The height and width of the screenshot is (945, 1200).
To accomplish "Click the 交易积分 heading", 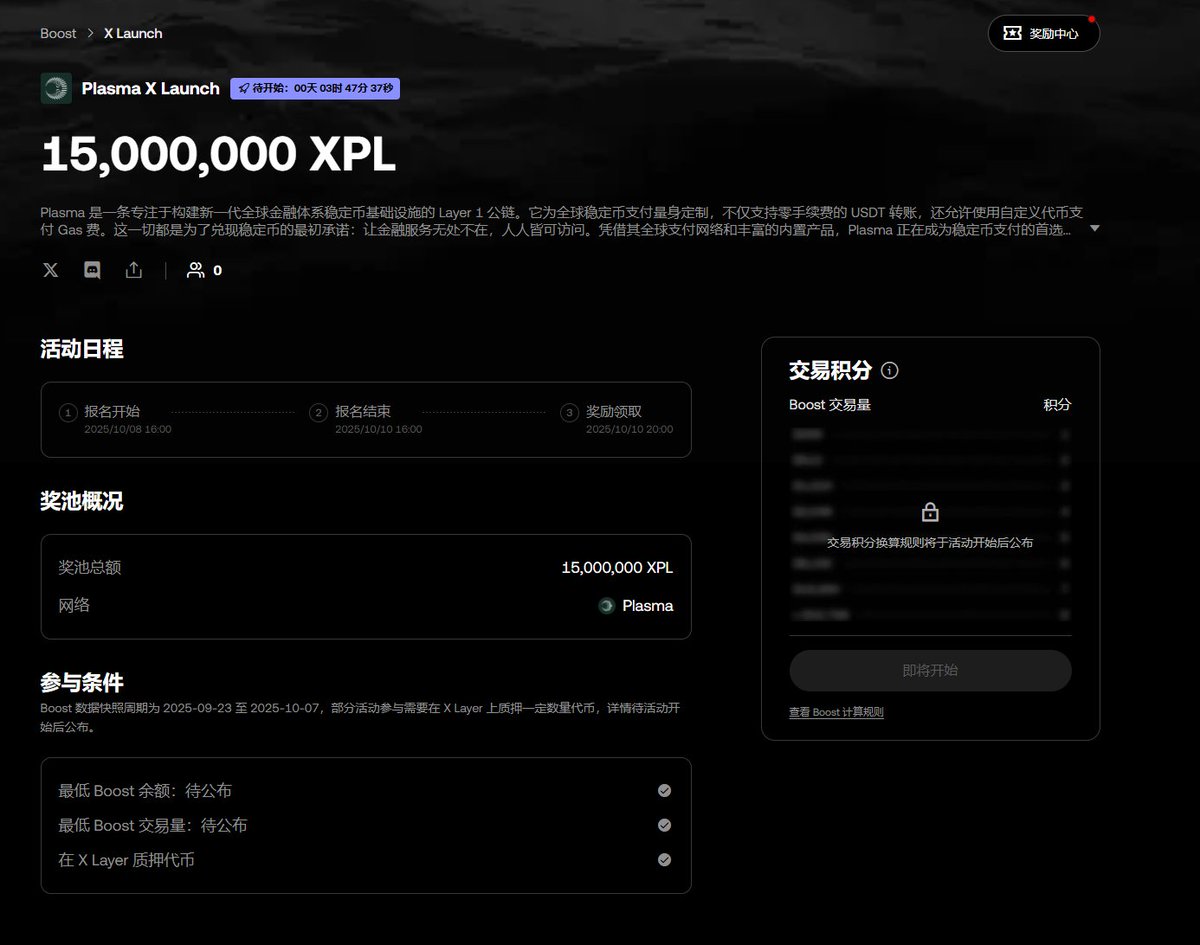I will tap(830, 370).
